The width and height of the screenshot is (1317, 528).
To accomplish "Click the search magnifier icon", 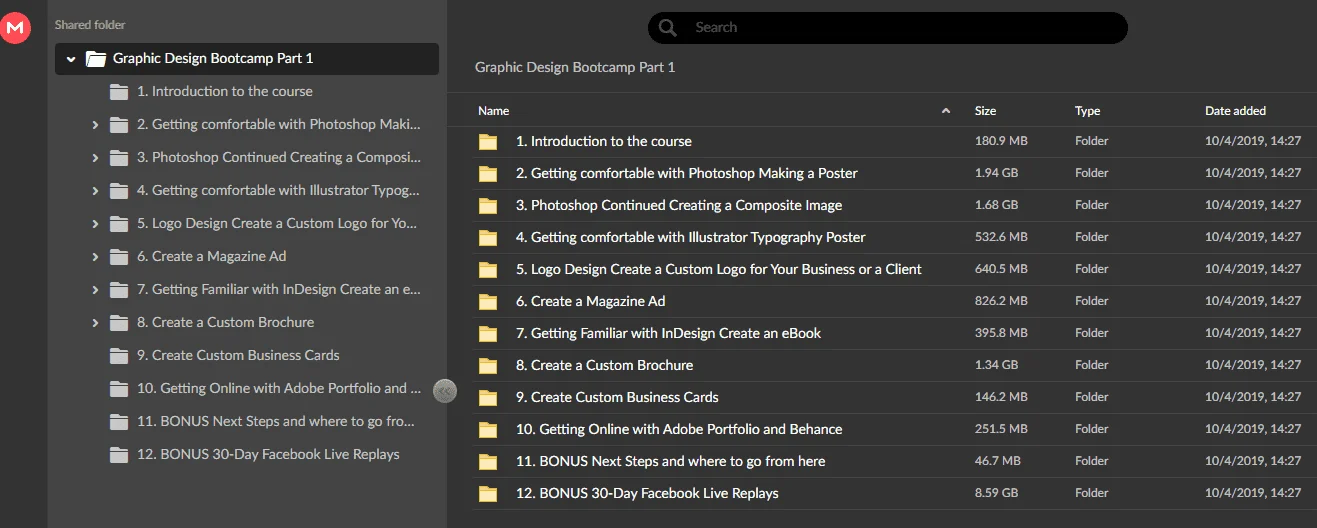I will point(667,28).
